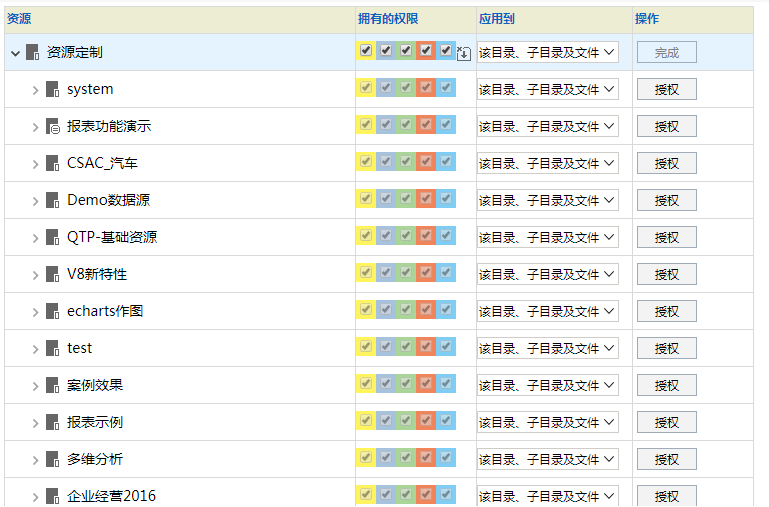769x507 pixels.
Task: Expand the QTP-基础资源 tree node
Action: (35, 238)
